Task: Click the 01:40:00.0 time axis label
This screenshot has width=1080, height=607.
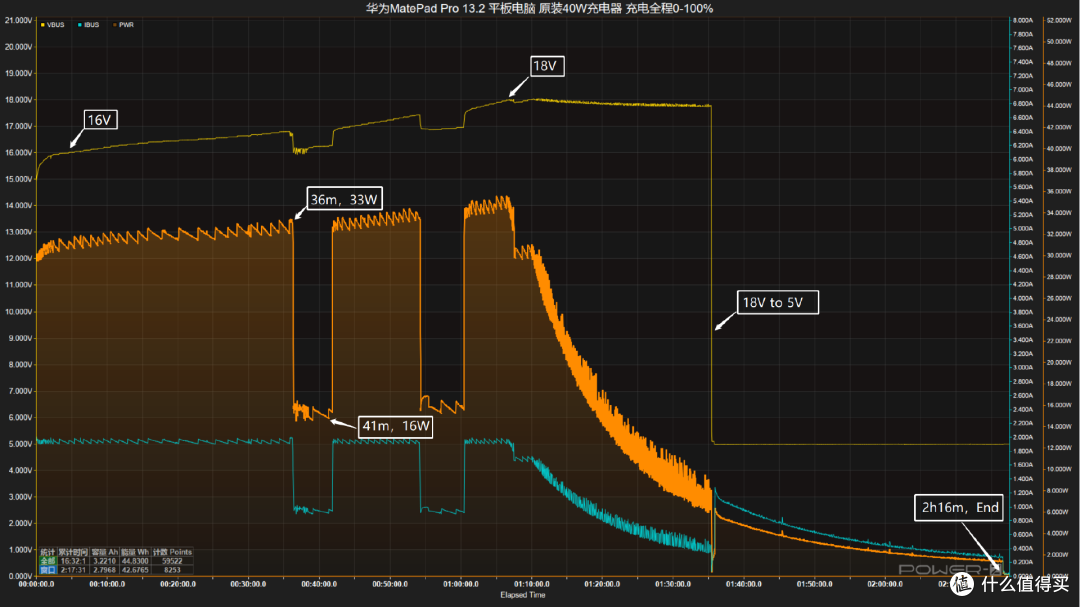Action: [x=744, y=584]
